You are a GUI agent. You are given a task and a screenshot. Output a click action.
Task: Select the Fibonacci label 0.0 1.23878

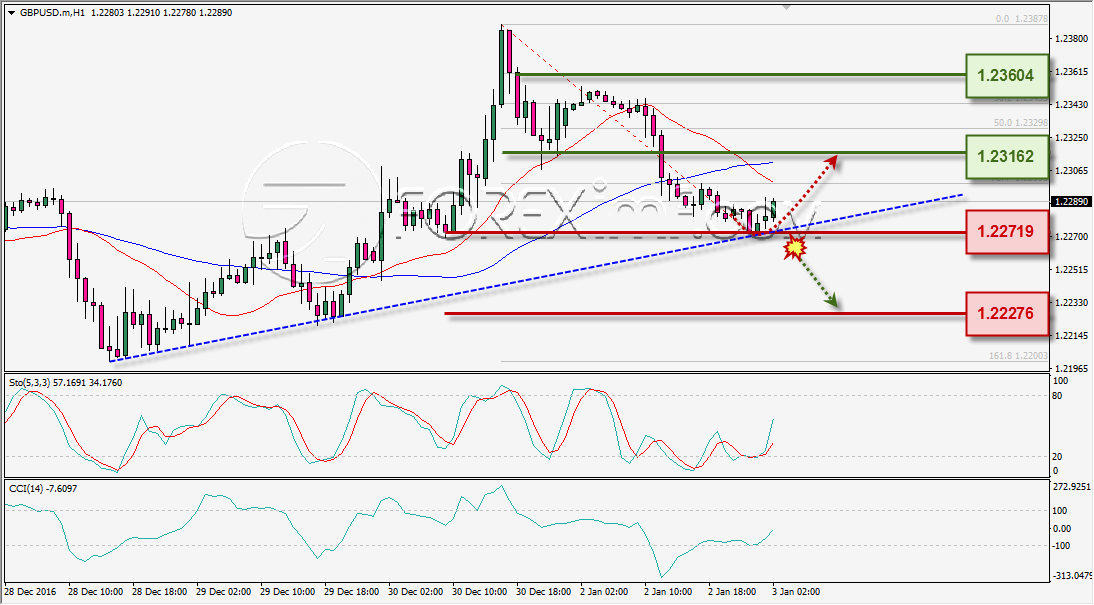1022,19
